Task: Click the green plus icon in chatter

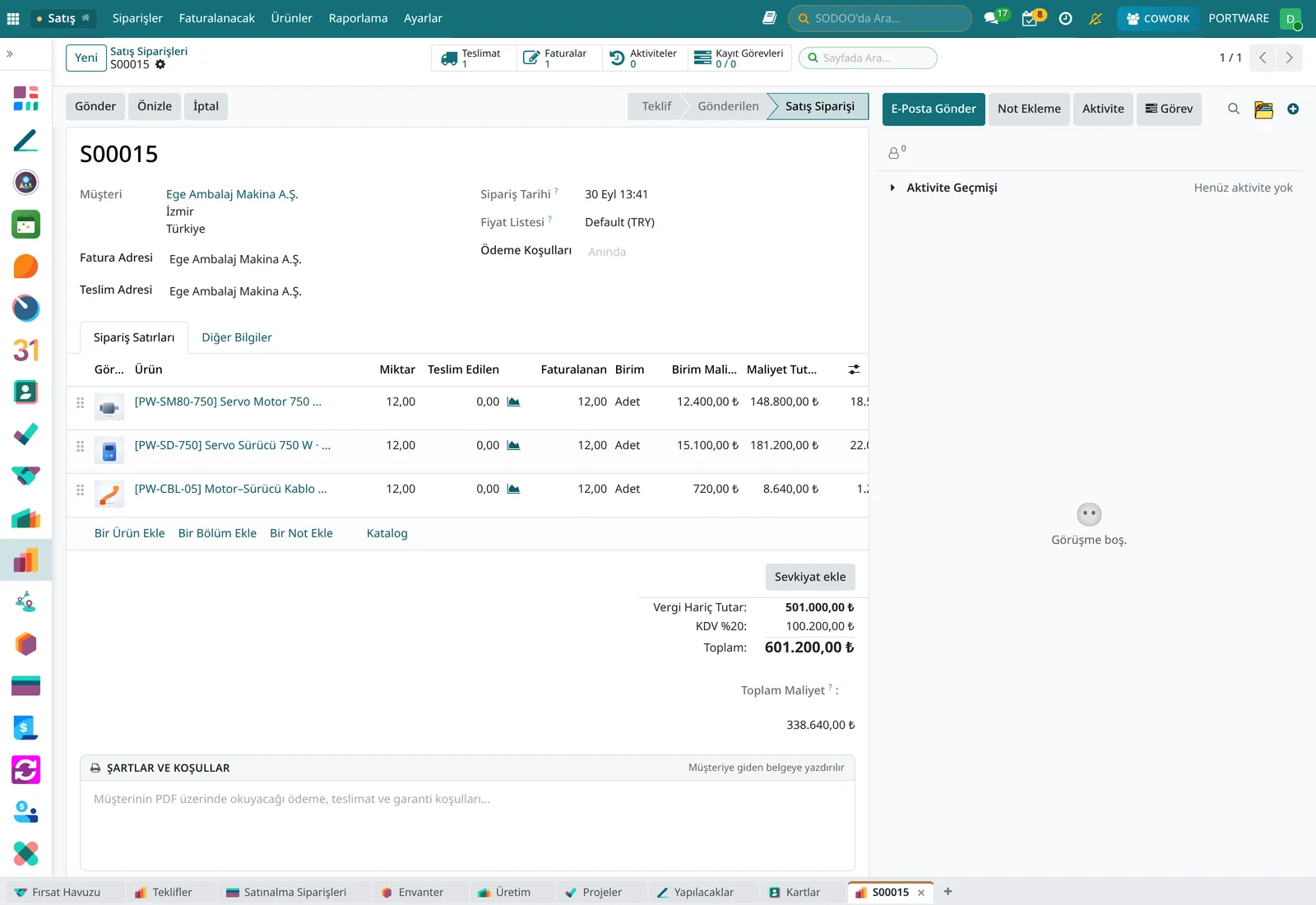Action: point(1293,109)
